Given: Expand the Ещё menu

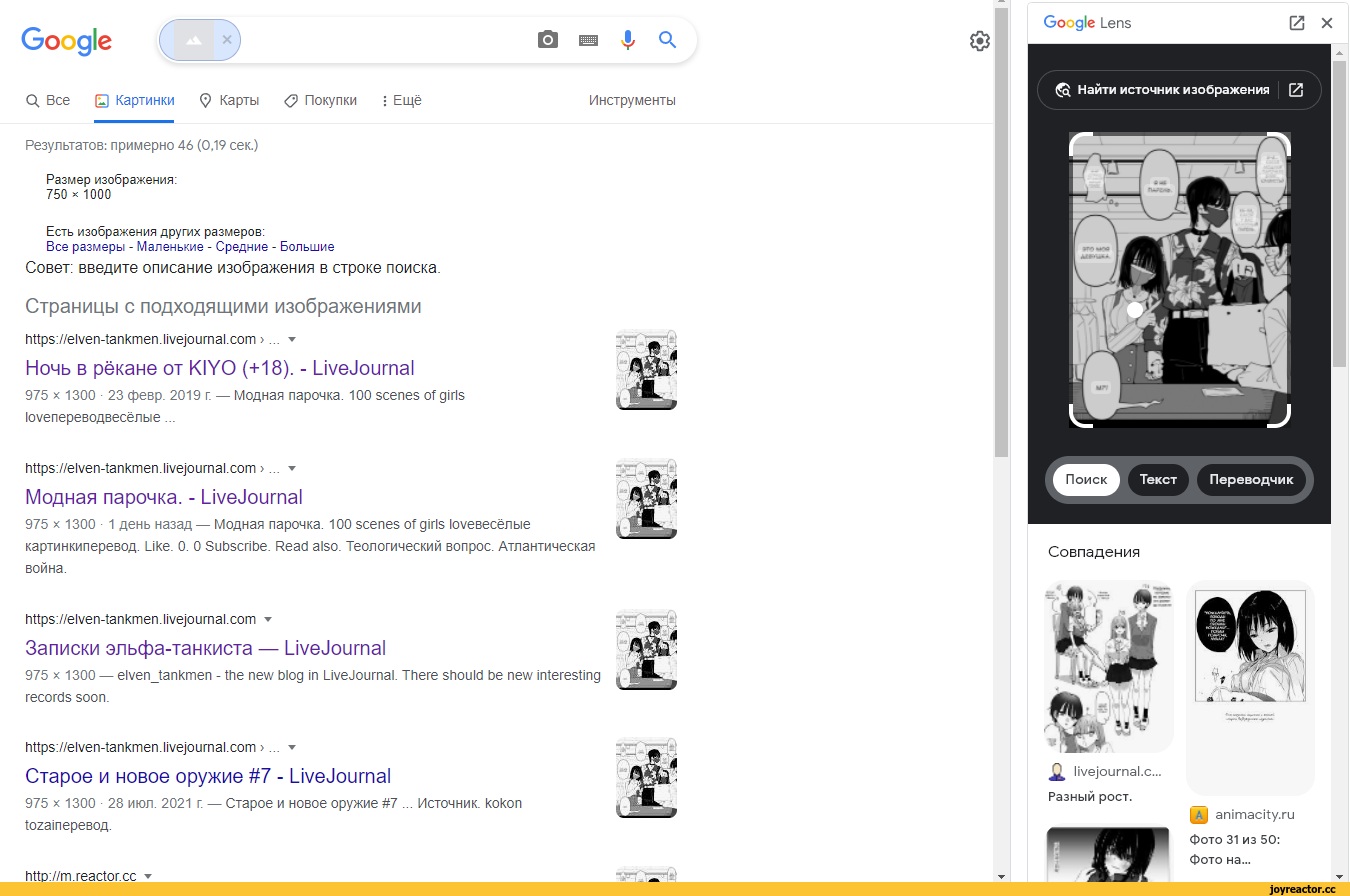Looking at the screenshot, I should 402,100.
